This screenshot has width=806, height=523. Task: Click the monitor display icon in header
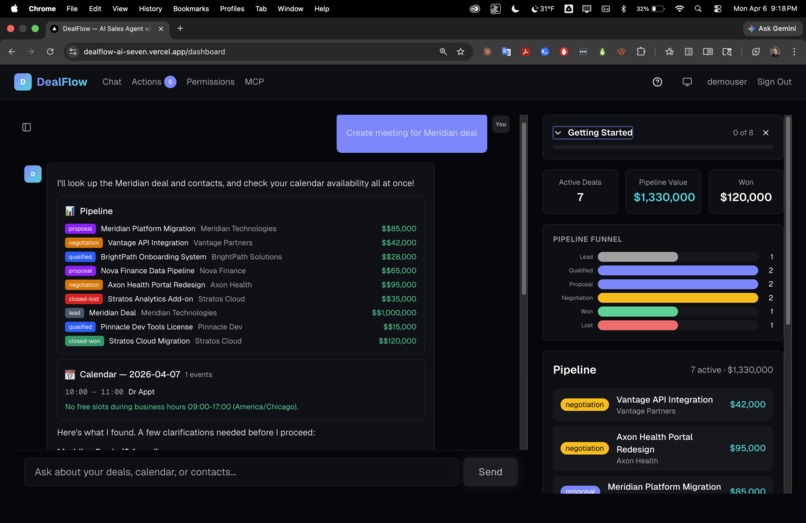(x=687, y=82)
